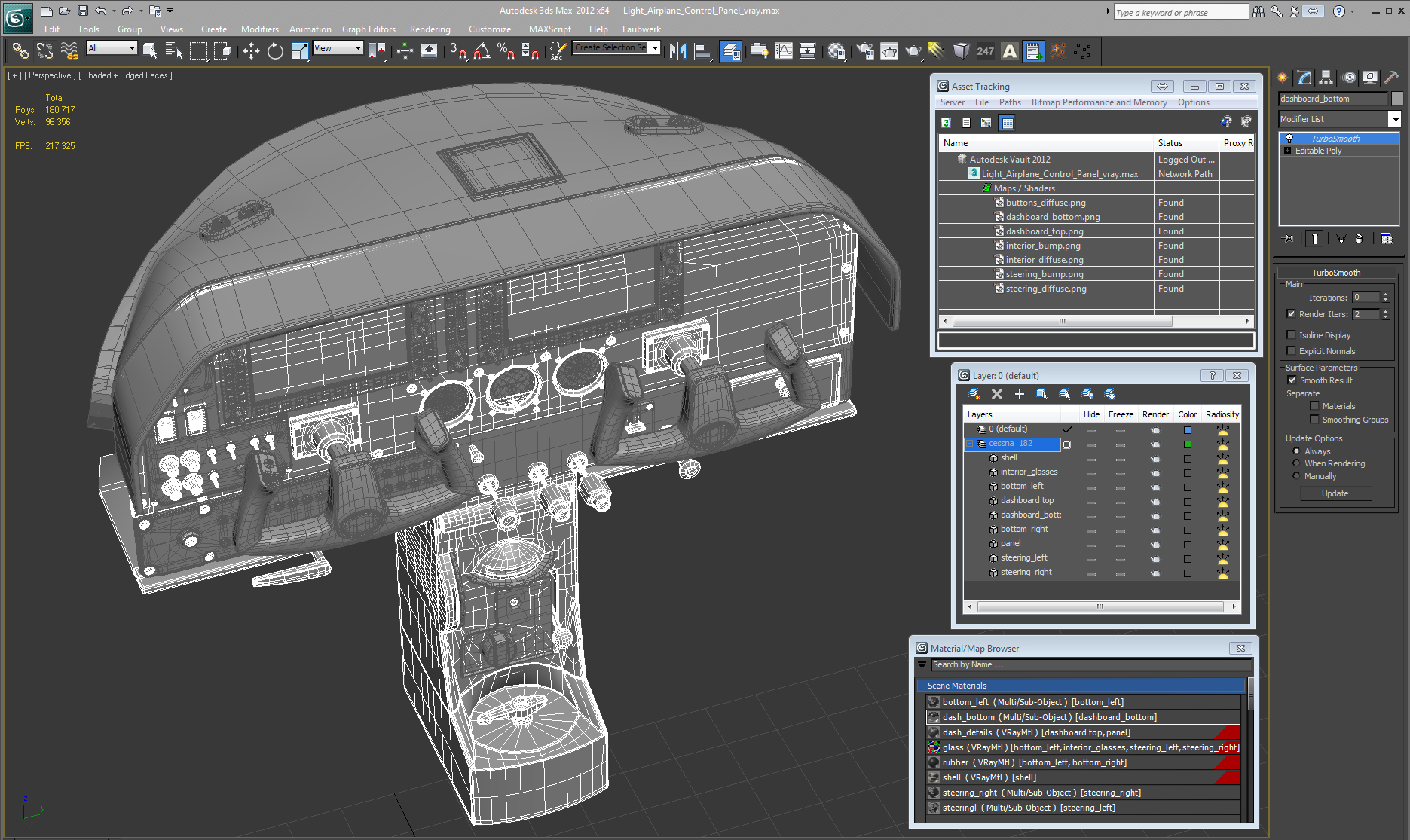
Task: Enable Separate by Smoothing Groups checkbox
Action: click(x=1315, y=420)
